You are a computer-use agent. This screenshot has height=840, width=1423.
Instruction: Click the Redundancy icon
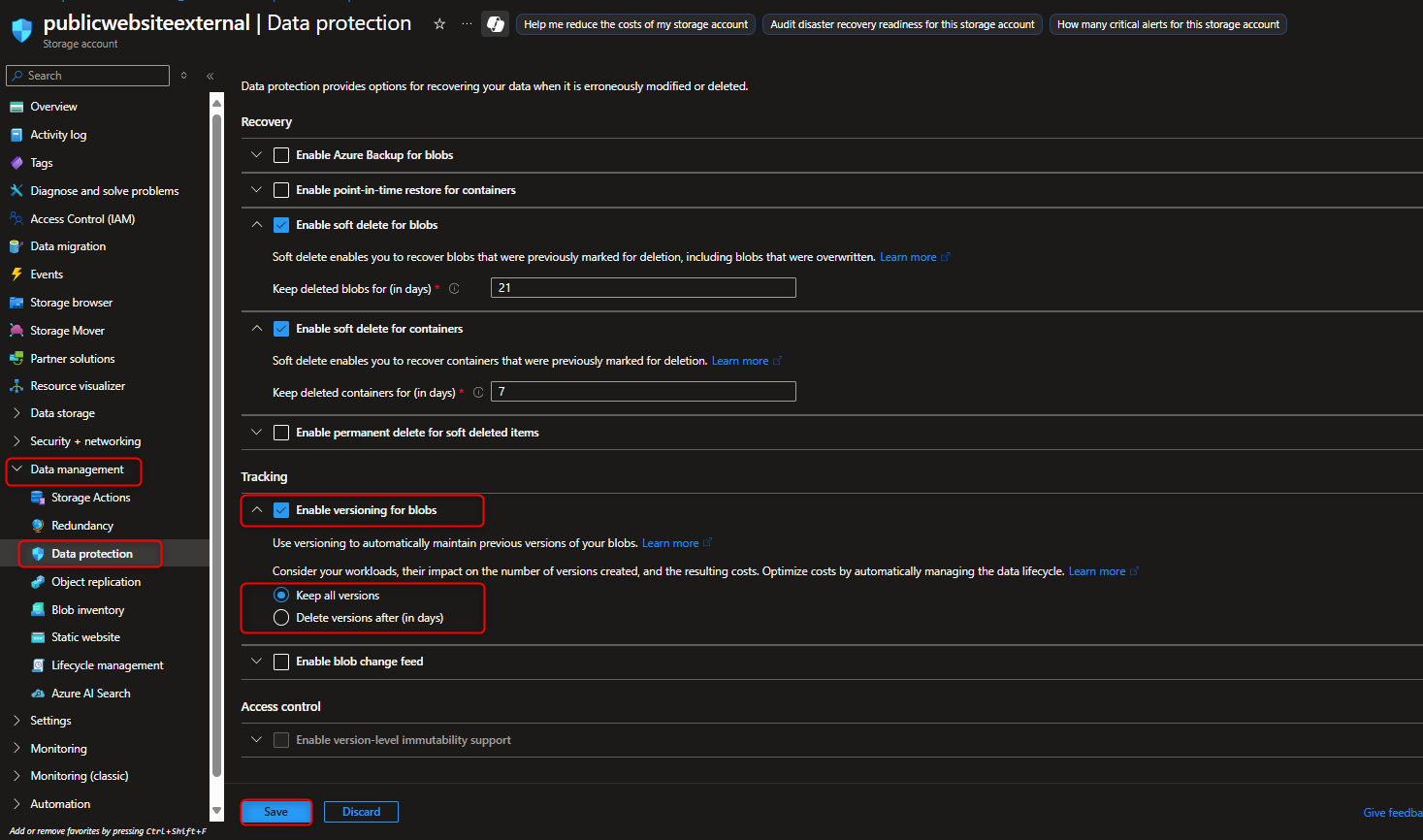click(38, 526)
